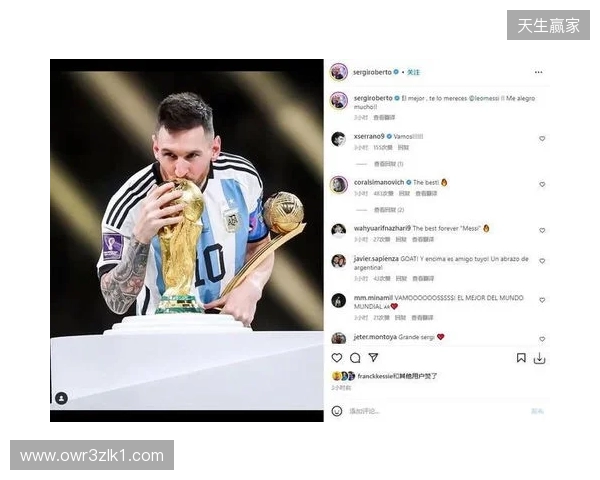
Task: Like javier.sapienza's comment
Action: (x=542, y=261)
